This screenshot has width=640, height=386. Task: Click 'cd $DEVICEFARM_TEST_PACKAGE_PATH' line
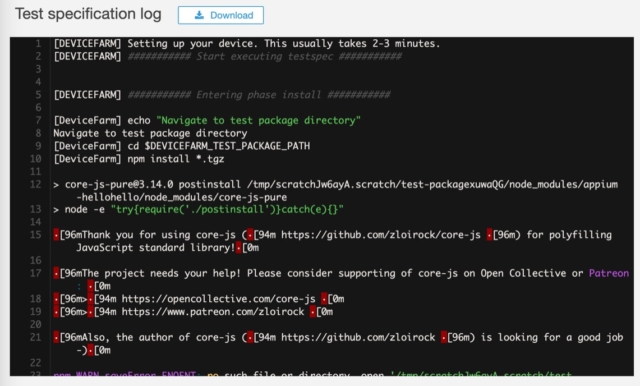(x=182, y=146)
